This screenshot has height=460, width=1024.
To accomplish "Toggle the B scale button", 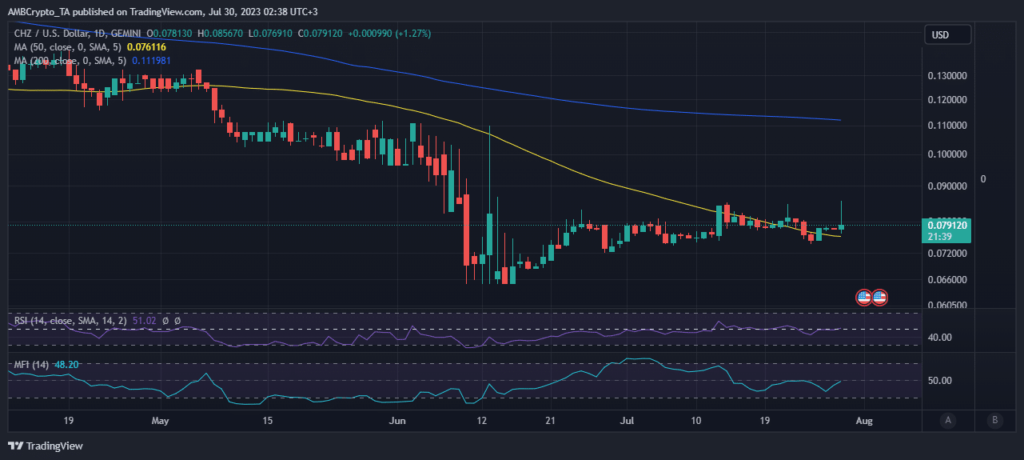I will (993, 420).
